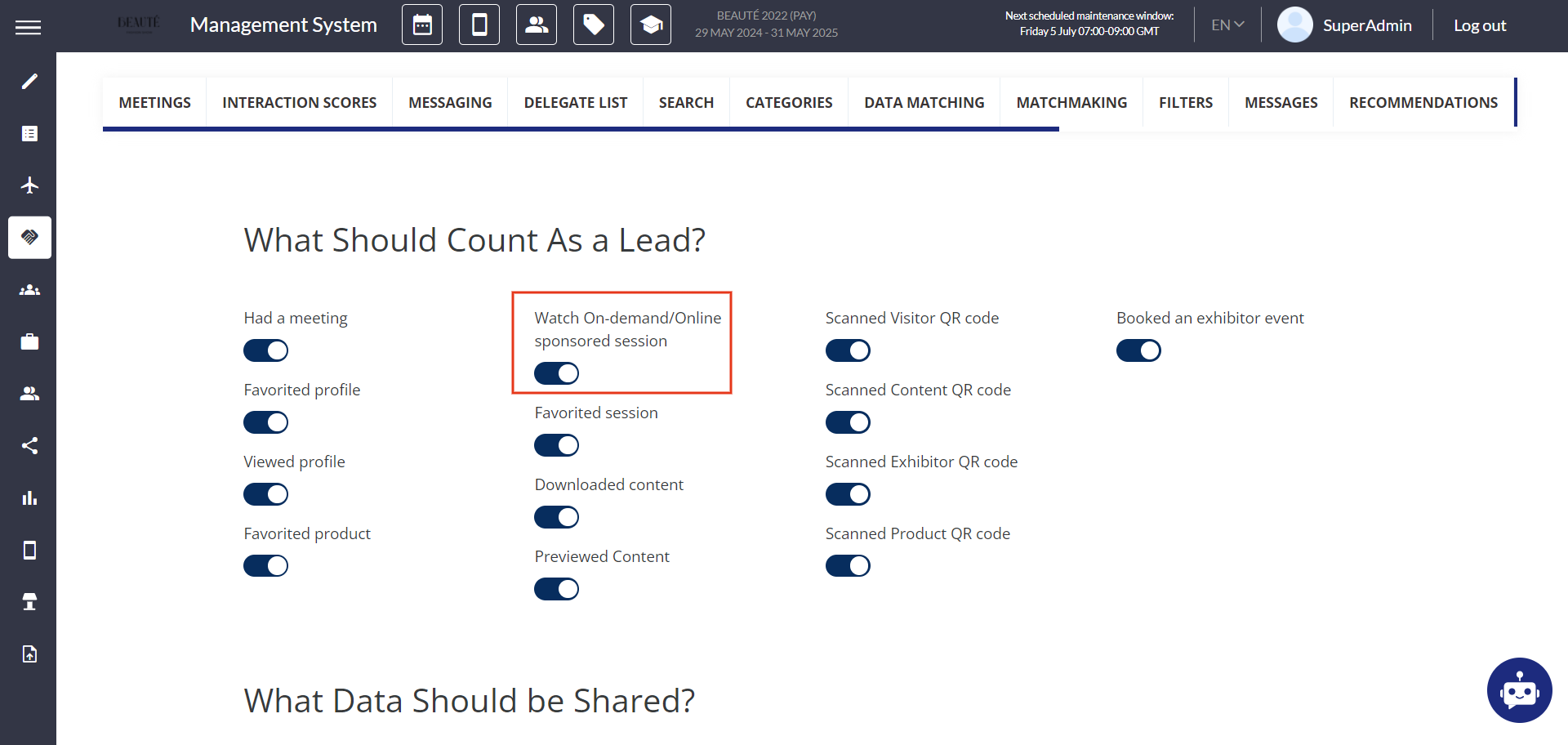Switch to the Delegate List tab
The width and height of the screenshot is (1568, 745).
(x=576, y=102)
